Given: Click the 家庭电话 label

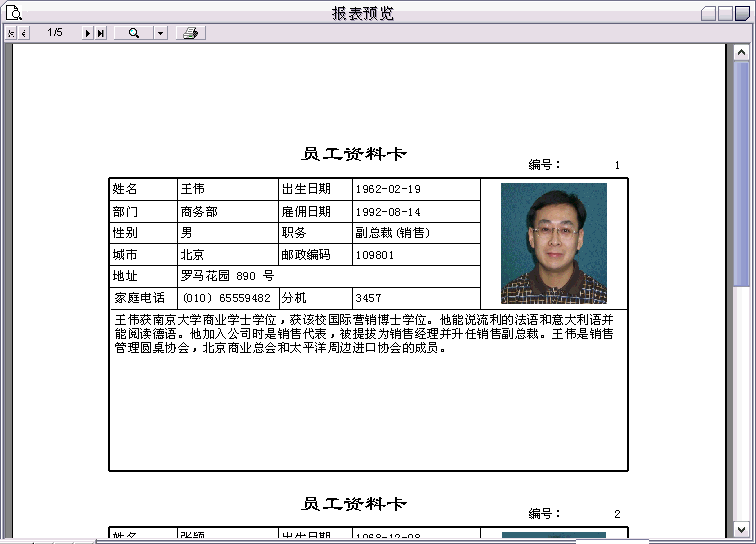Looking at the screenshot, I should coord(139,298).
